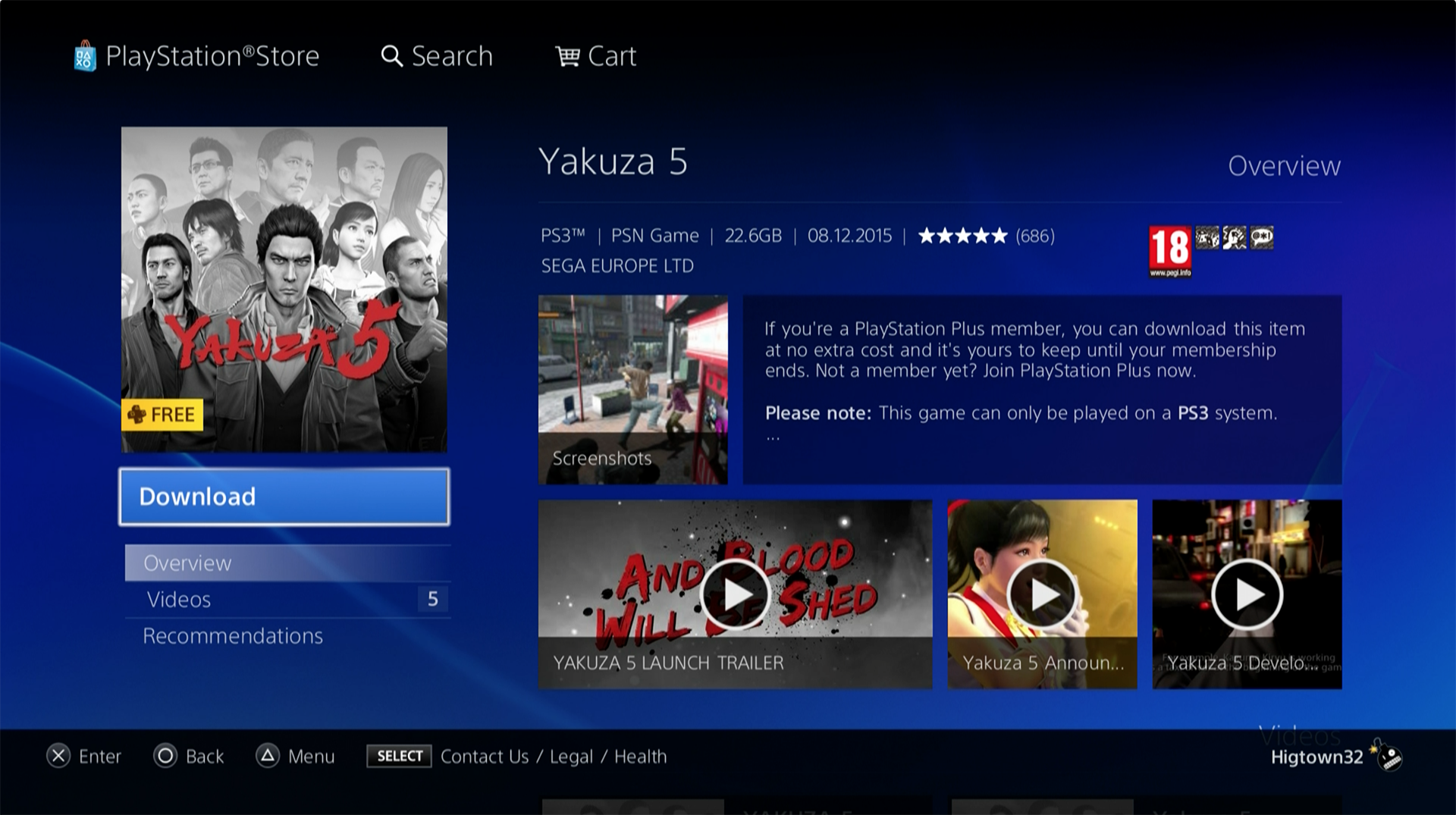Click the PEGI 18 rating badge
This screenshot has width=1456, height=815.
click(1170, 252)
